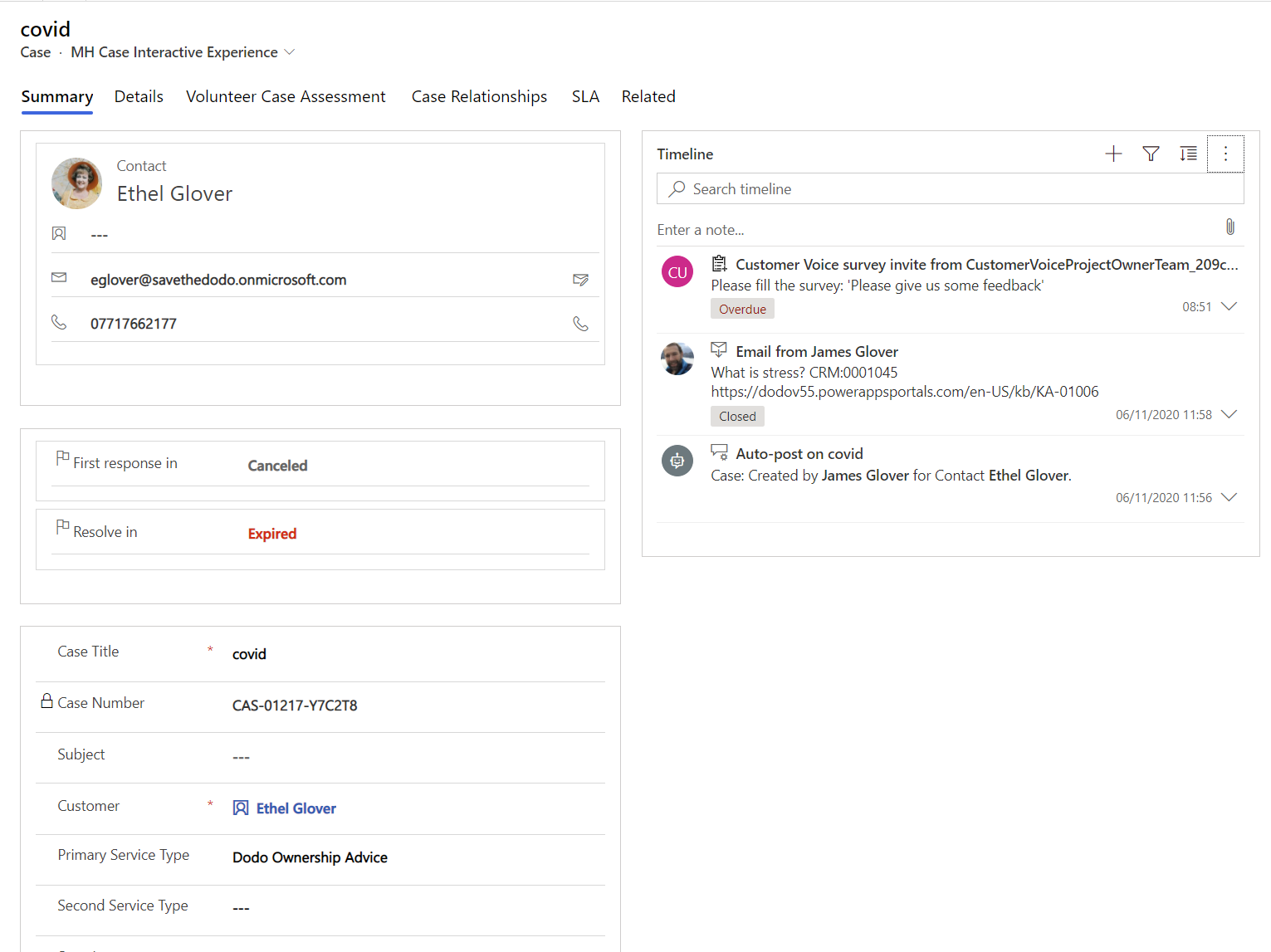The height and width of the screenshot is (952, 1271).
Task: Attach a file using the paperclip icon
Action: [1229, 227]
